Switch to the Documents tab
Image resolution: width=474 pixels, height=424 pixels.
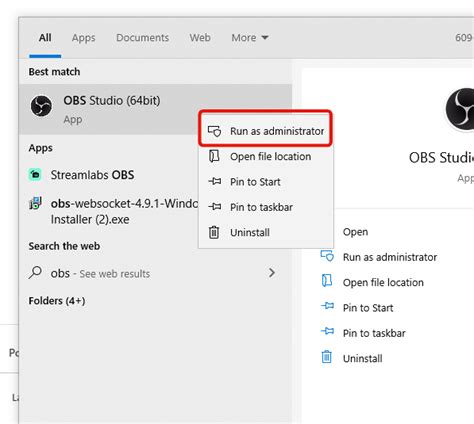(142, 38)
